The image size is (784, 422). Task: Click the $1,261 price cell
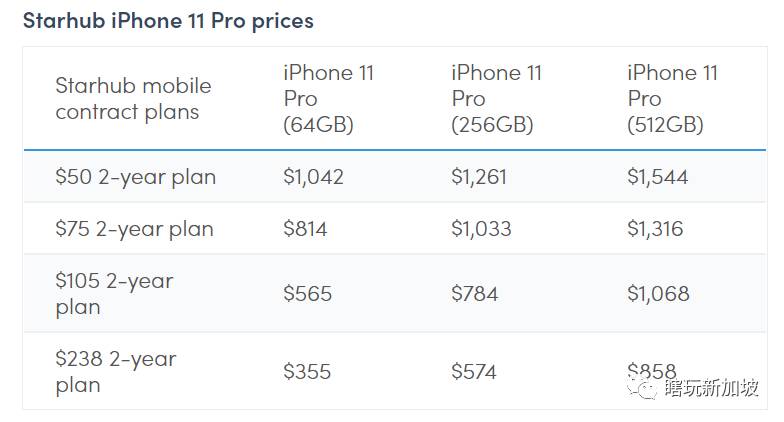coord(479,177)
